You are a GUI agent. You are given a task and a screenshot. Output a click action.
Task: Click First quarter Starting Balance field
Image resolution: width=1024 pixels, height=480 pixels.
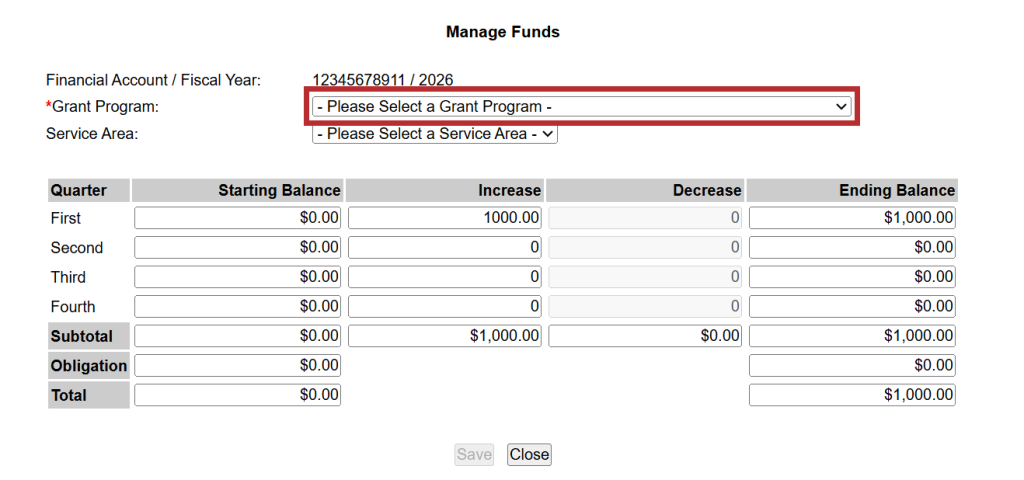click(237, 218)
